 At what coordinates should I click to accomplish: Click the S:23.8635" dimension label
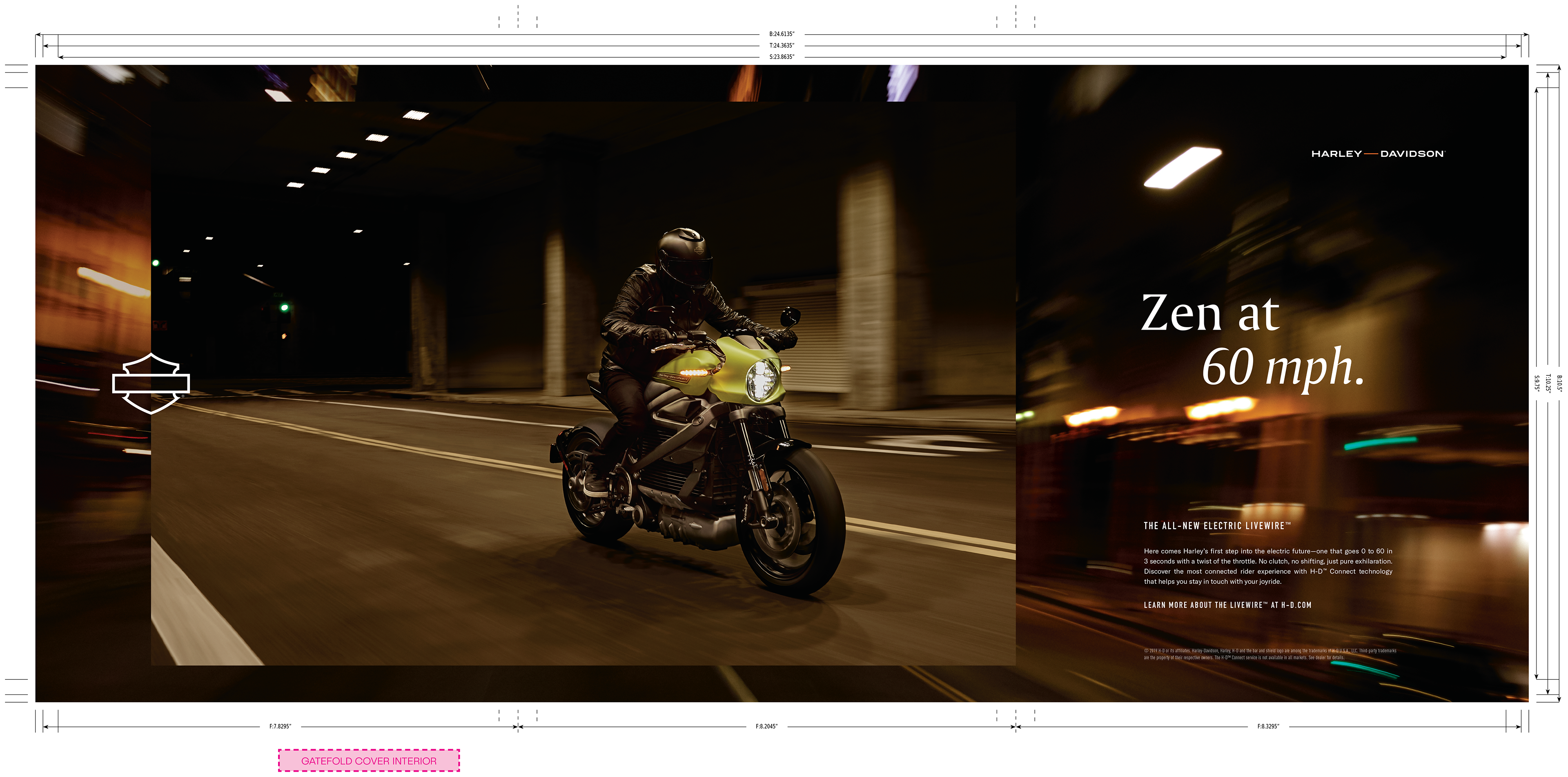pos(782,57)
